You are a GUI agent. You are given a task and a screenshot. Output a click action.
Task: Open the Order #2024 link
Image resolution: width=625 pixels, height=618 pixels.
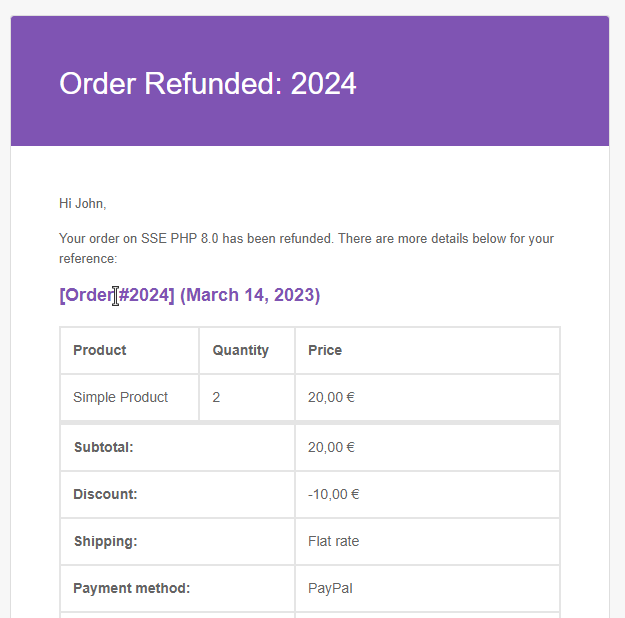pyautogui.click(x=117, y=295)
